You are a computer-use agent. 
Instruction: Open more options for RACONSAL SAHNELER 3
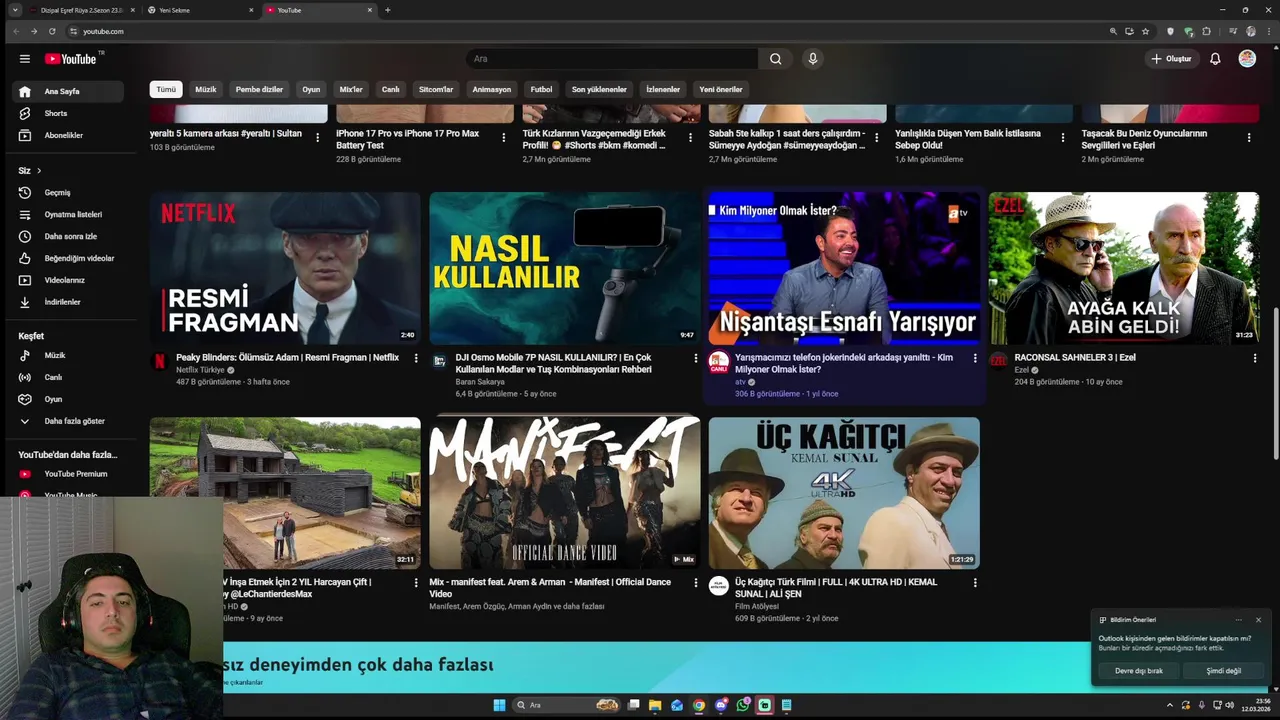[1255, 358]
